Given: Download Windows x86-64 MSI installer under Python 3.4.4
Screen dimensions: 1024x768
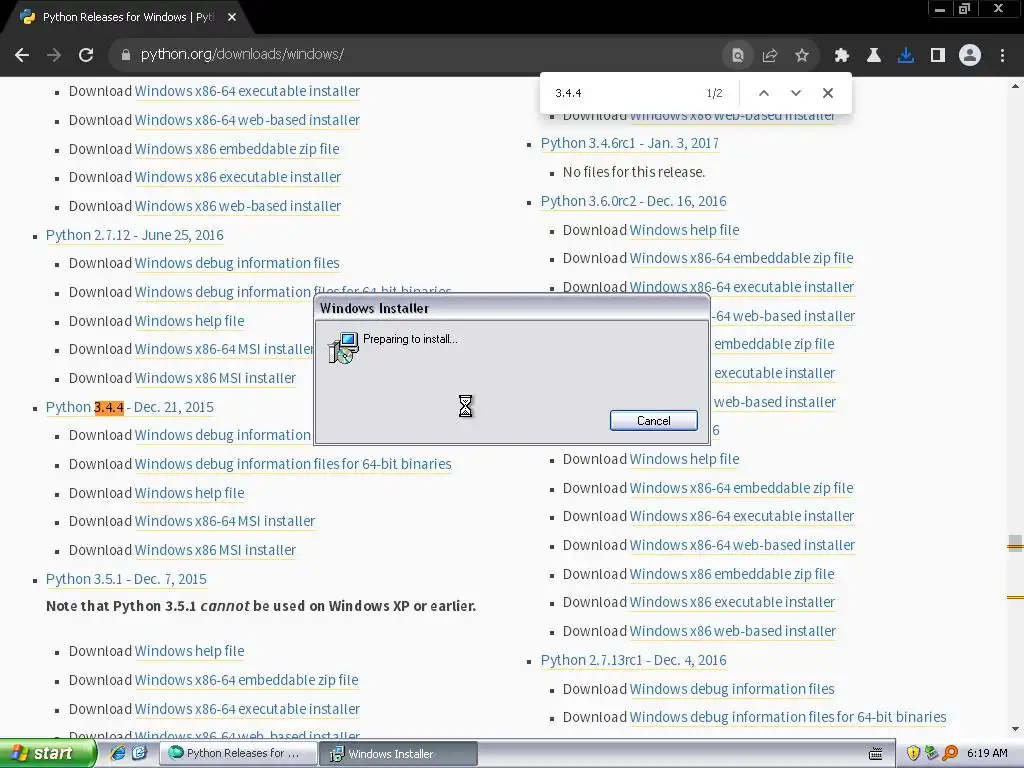Looking at the screenshot, I should tap(225, 521).
